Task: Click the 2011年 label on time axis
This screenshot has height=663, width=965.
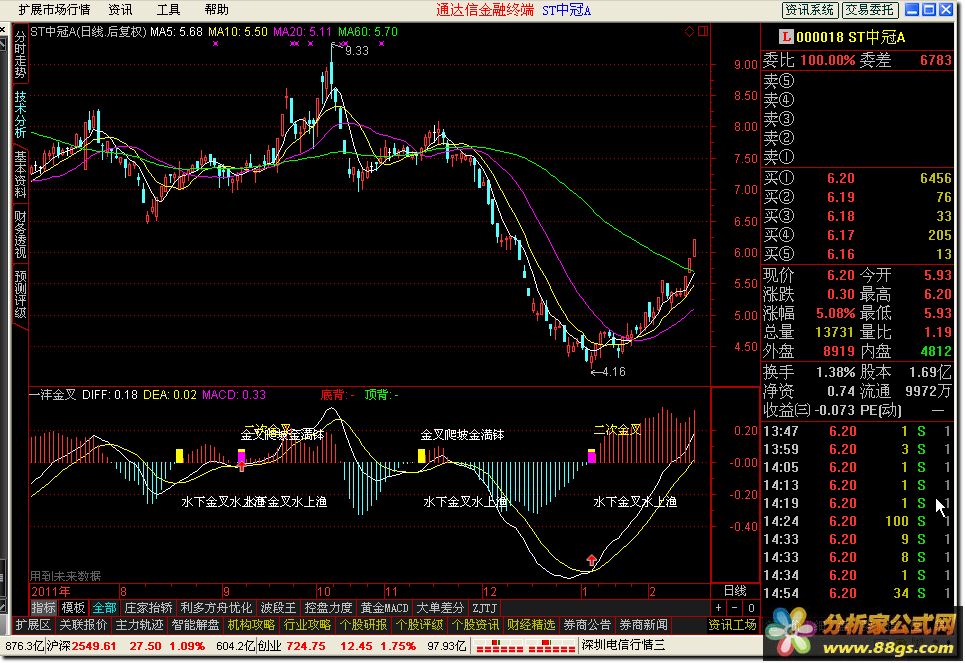Action: point(50,592)
